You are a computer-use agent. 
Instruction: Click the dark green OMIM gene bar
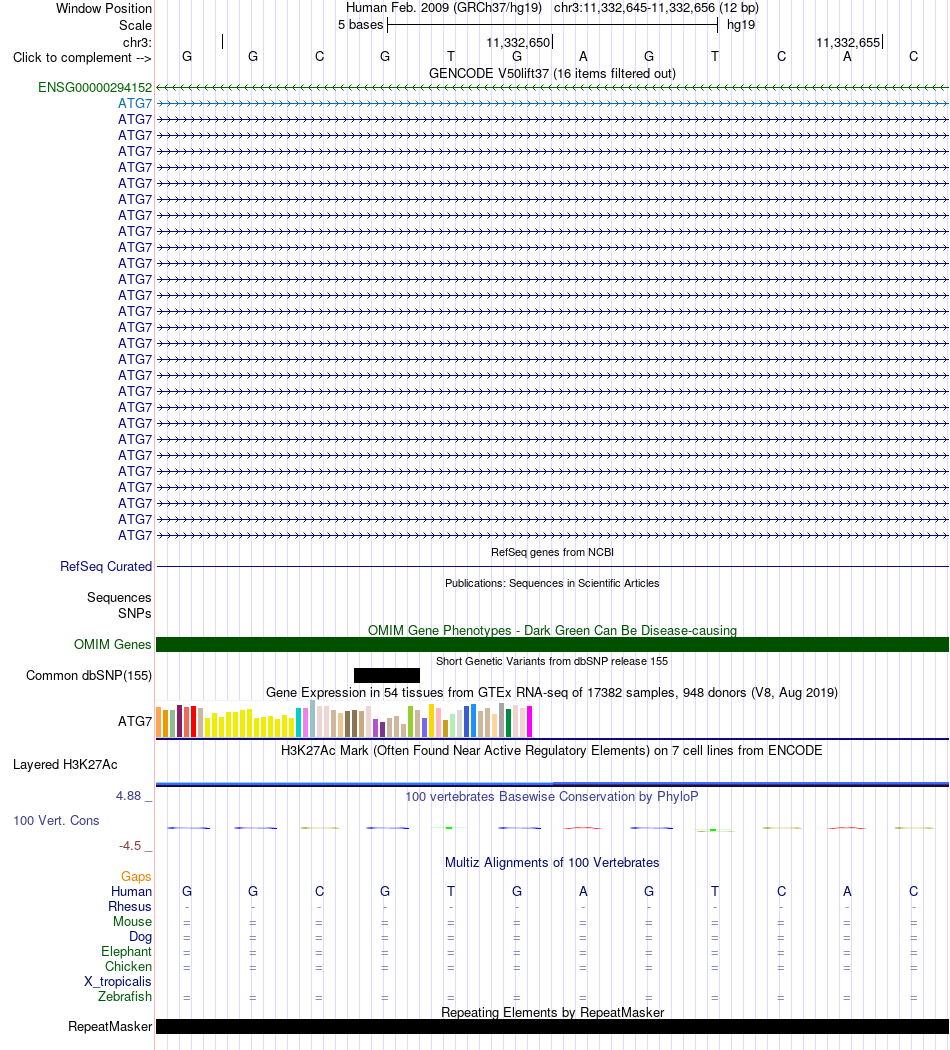[552, 644]
